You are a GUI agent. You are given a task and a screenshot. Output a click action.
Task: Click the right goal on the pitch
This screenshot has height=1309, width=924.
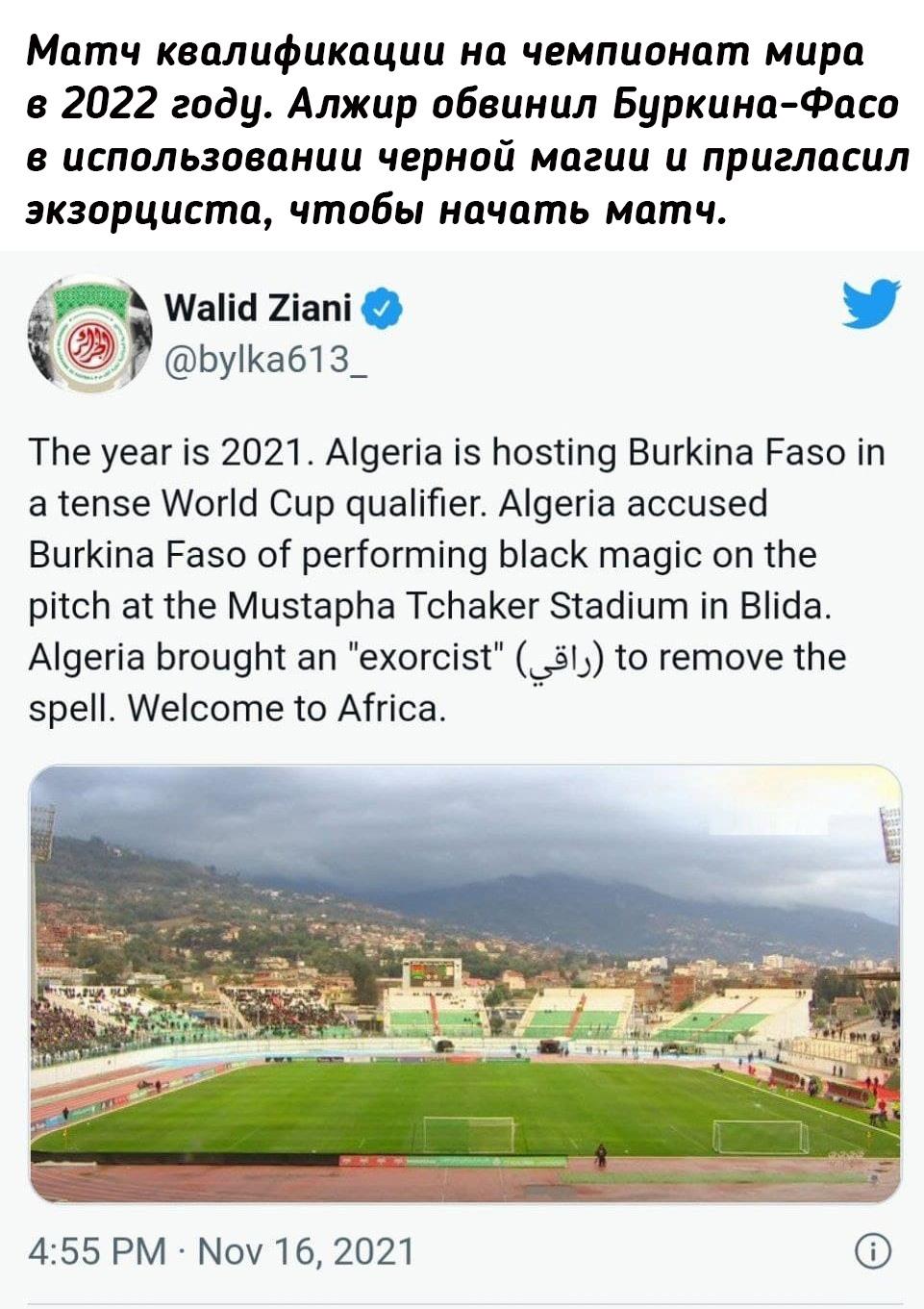point(760,1137)
